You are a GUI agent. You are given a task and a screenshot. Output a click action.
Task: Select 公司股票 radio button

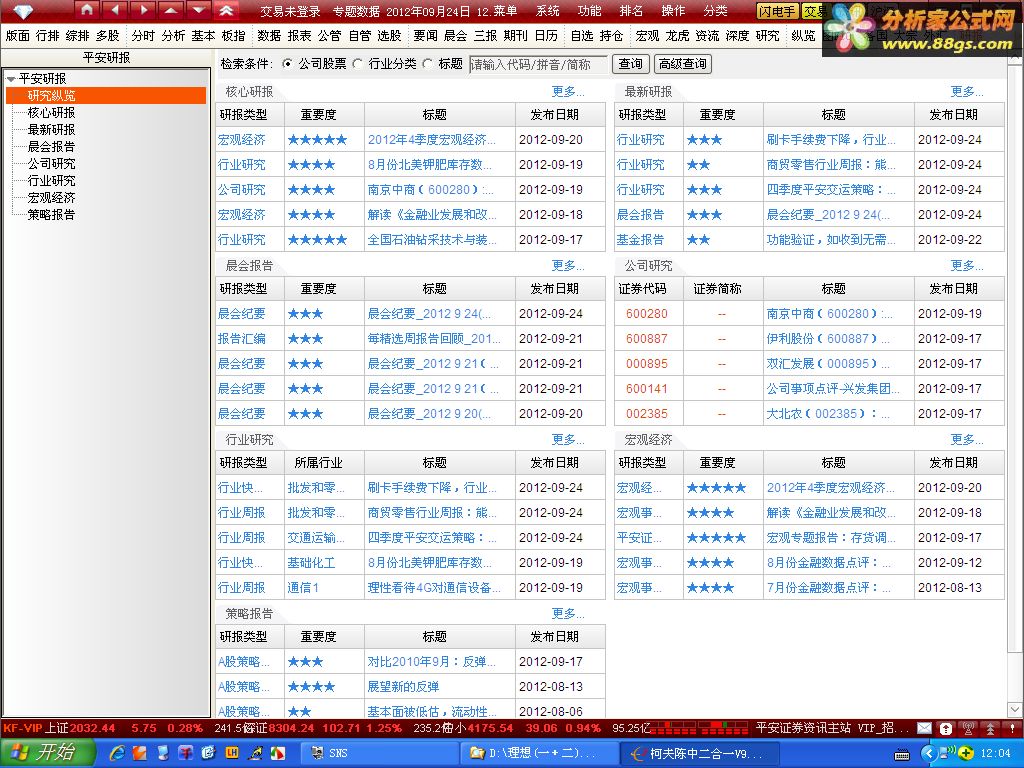[287, 64]
